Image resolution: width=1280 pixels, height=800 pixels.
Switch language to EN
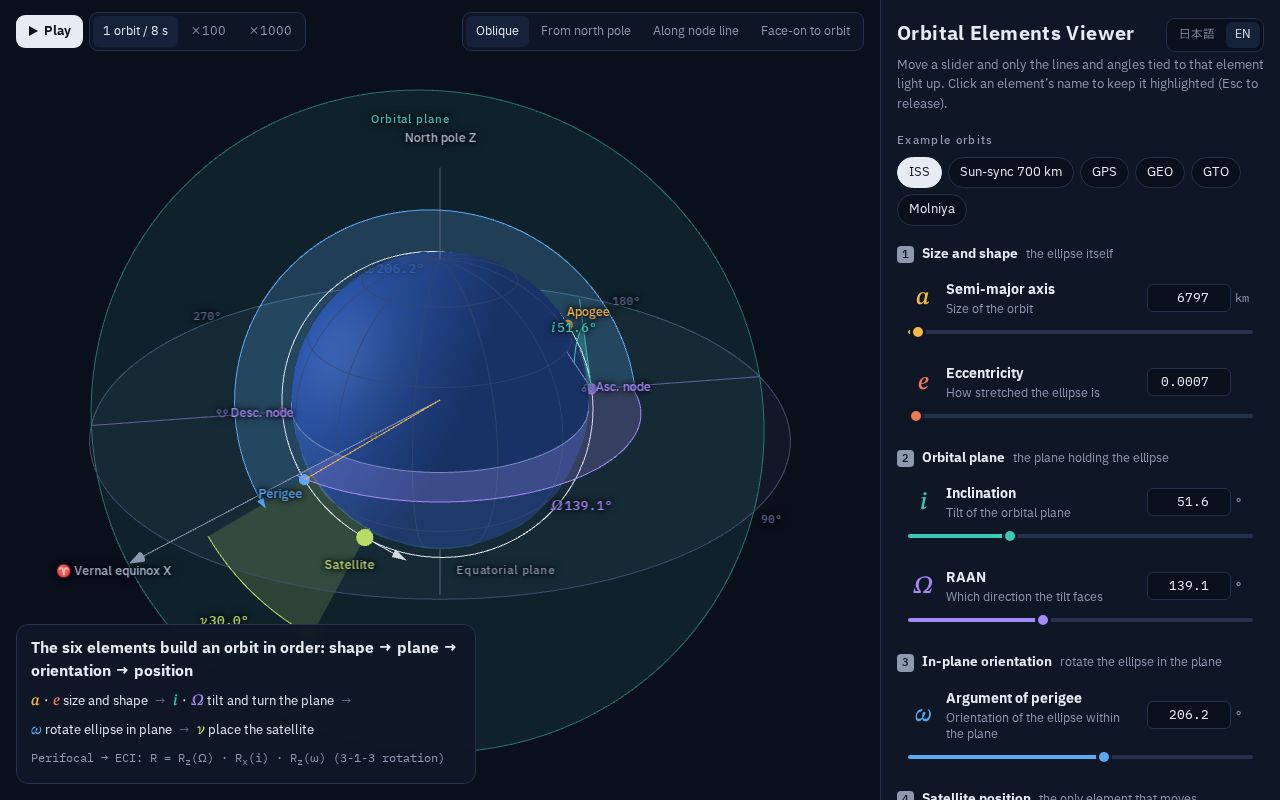[x=1243, y=34]
